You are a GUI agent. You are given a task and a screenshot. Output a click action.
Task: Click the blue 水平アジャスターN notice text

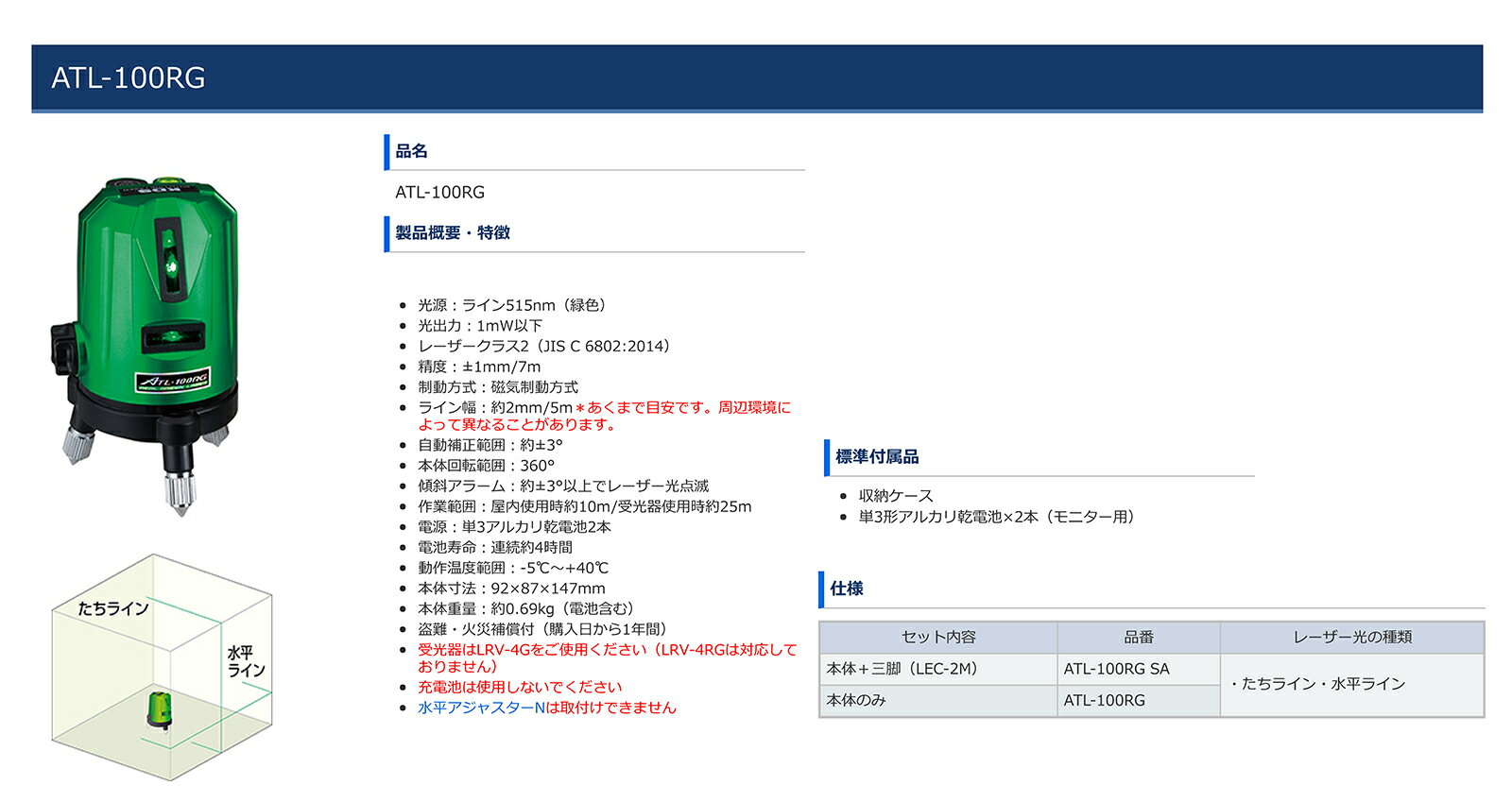tap(547, 708)
